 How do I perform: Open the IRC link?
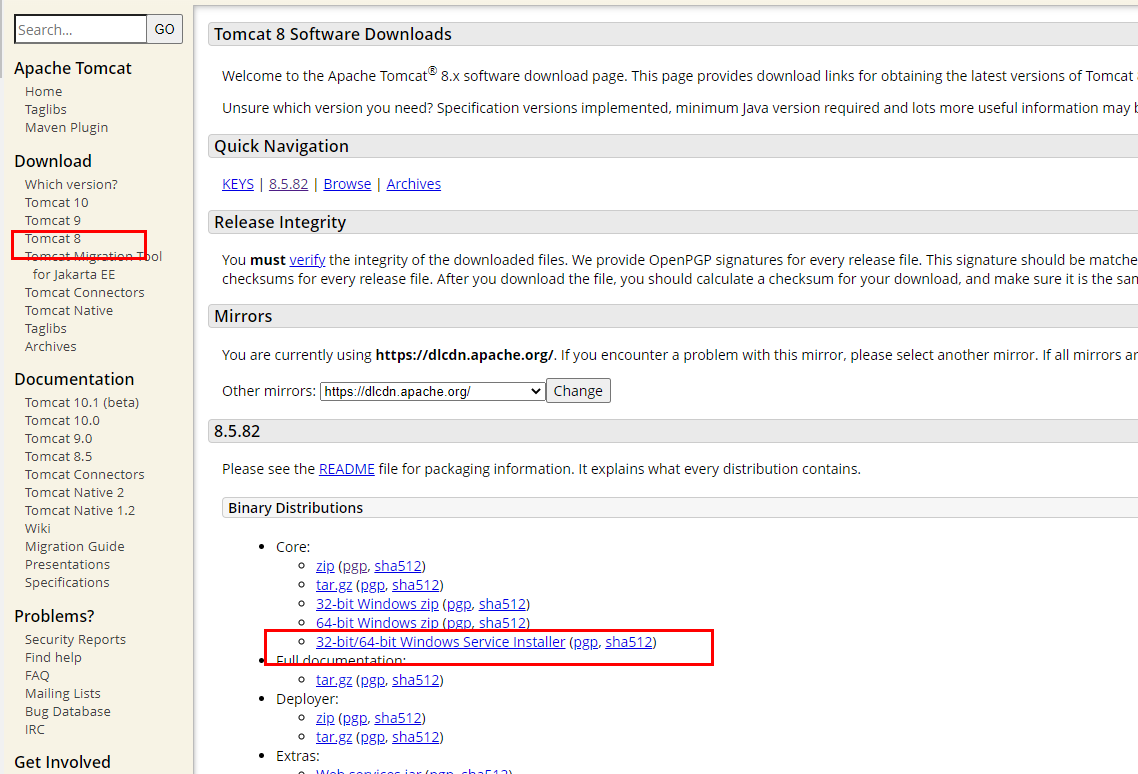(x=35, y=730)
